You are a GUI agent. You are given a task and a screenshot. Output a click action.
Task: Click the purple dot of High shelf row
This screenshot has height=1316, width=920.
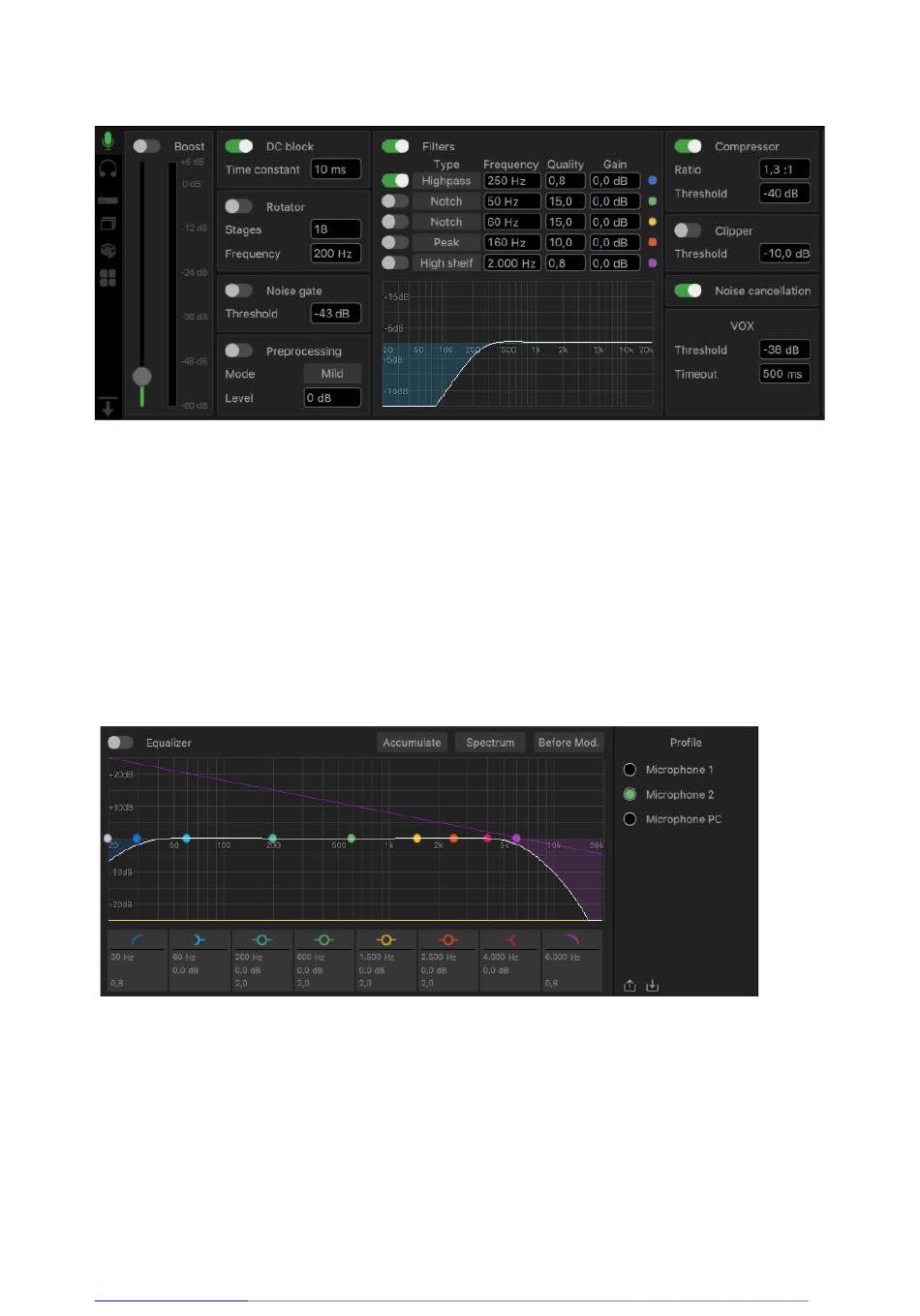(652, 262)
